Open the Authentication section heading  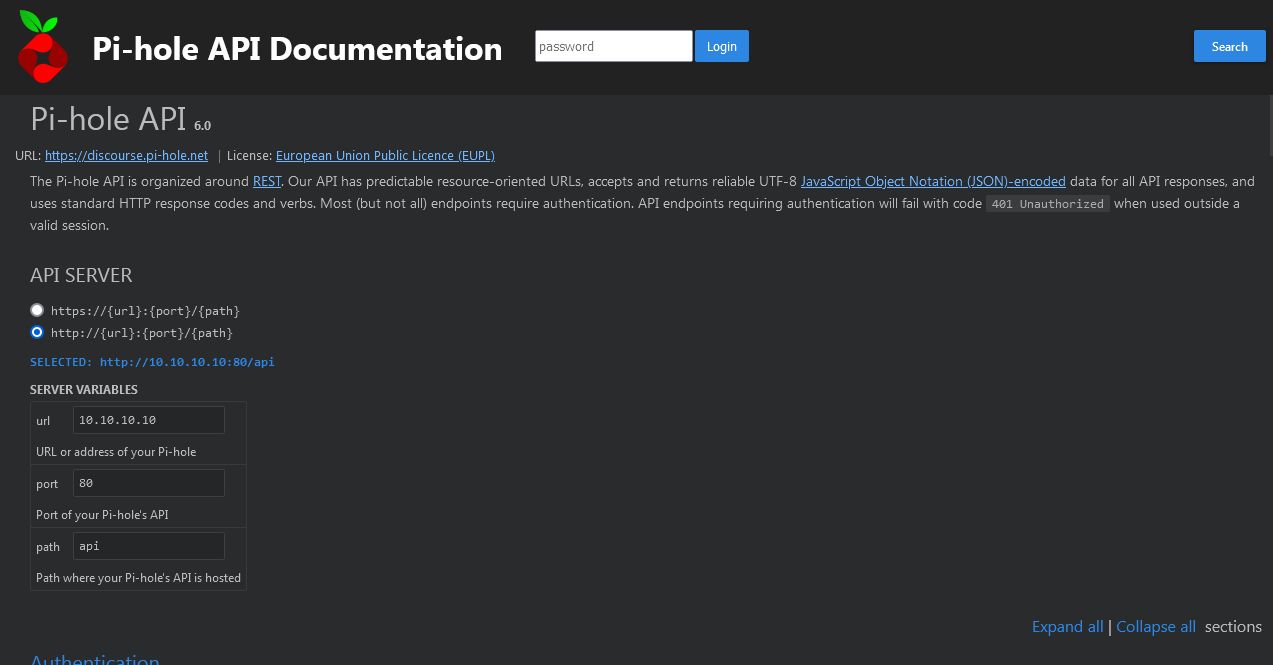pos(95,659)
